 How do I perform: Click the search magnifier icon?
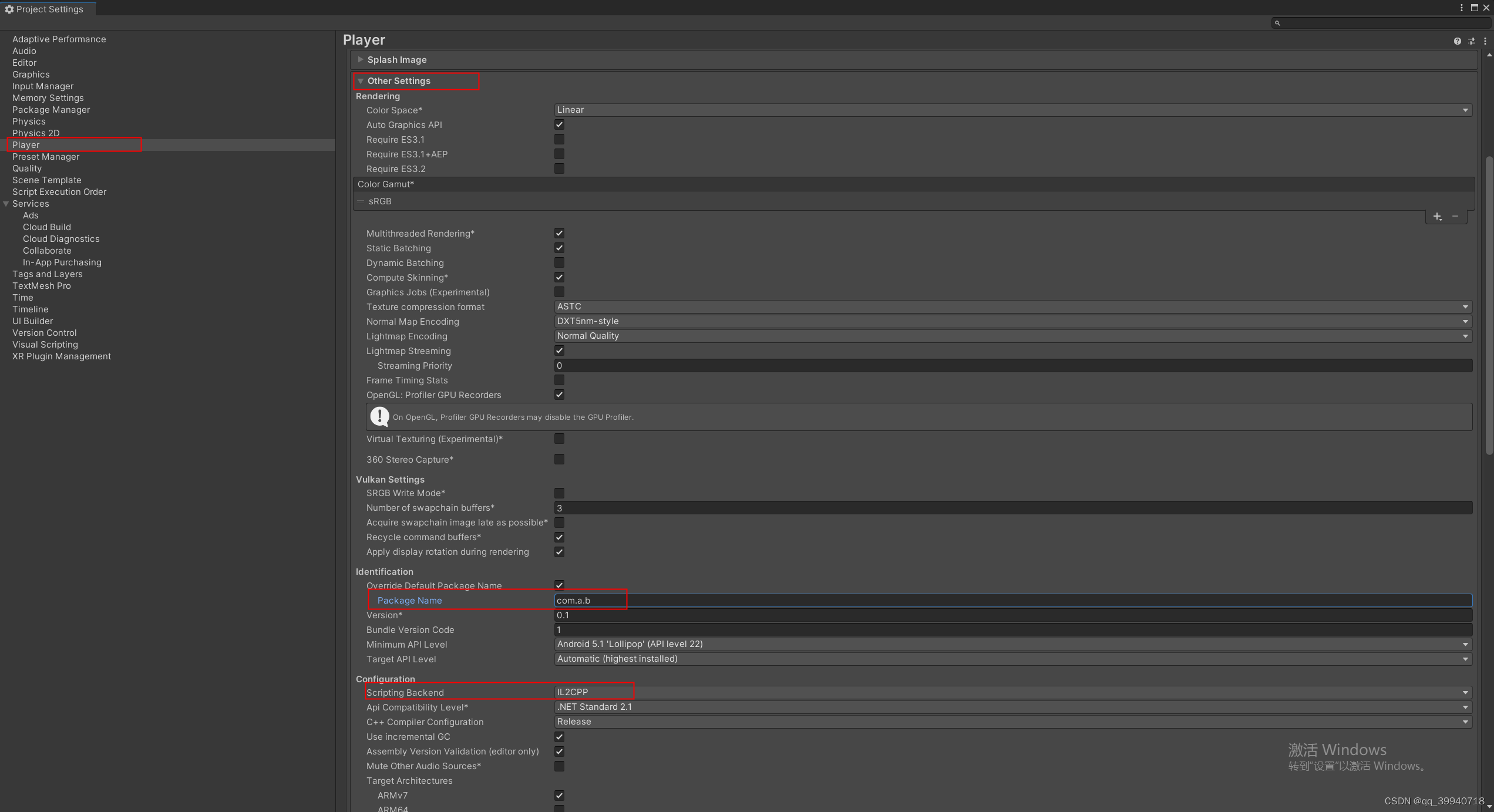point(1277,23)
